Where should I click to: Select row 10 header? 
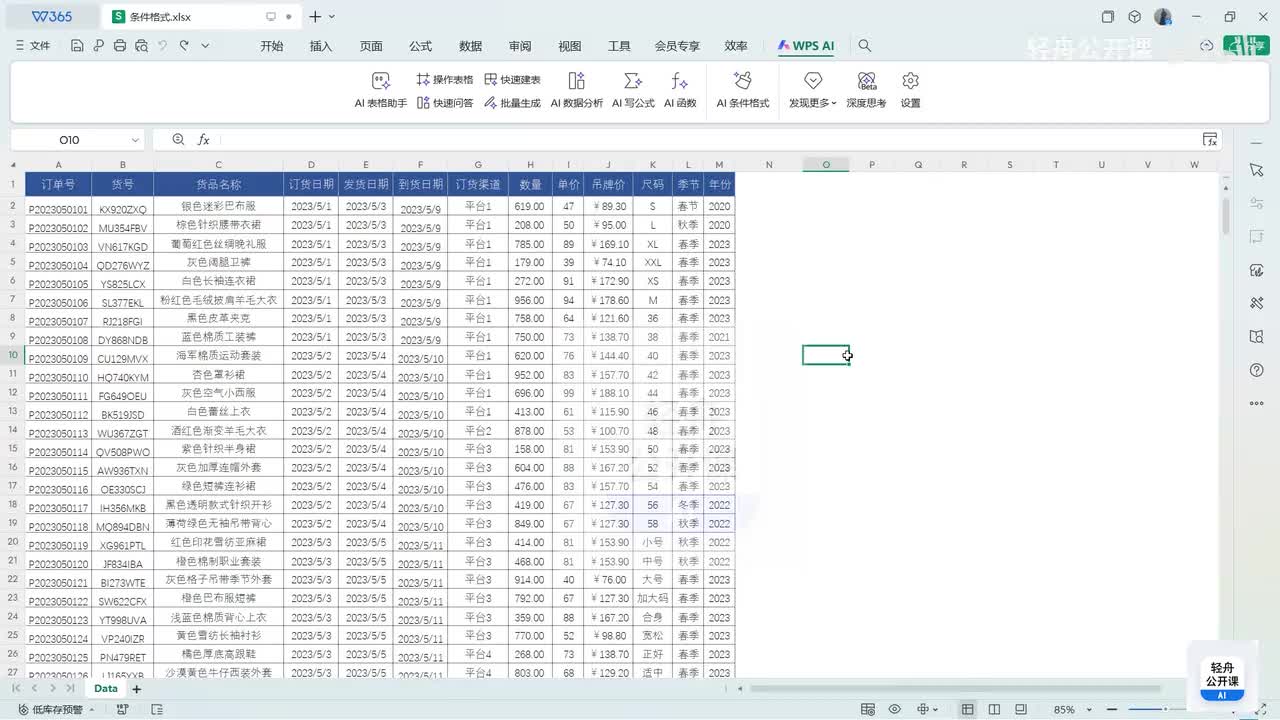click(x=13, y=355)
